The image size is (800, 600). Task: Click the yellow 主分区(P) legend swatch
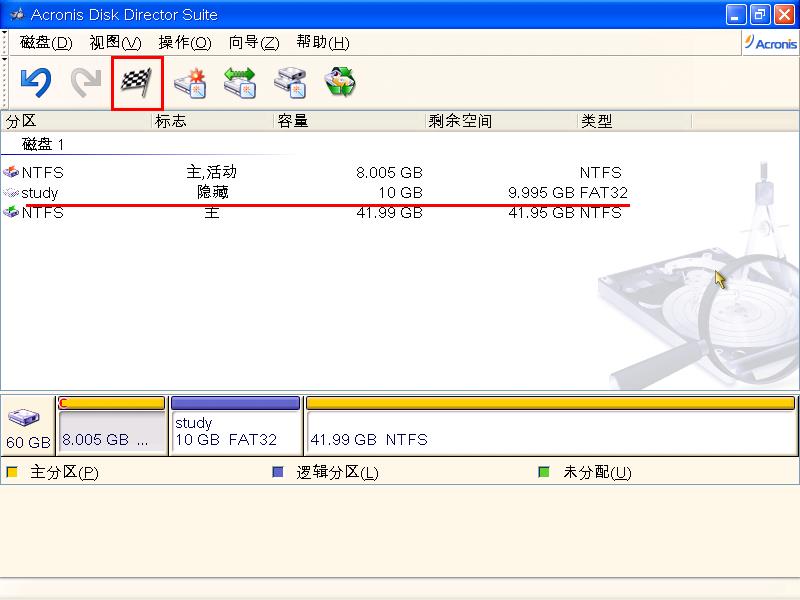(12, 472)
